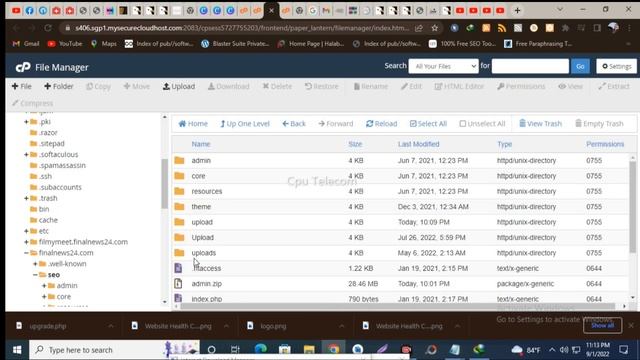The image size is (640, 360).
Task: Click the Permissions toolbar item
Action: click(x=521, y=86)
